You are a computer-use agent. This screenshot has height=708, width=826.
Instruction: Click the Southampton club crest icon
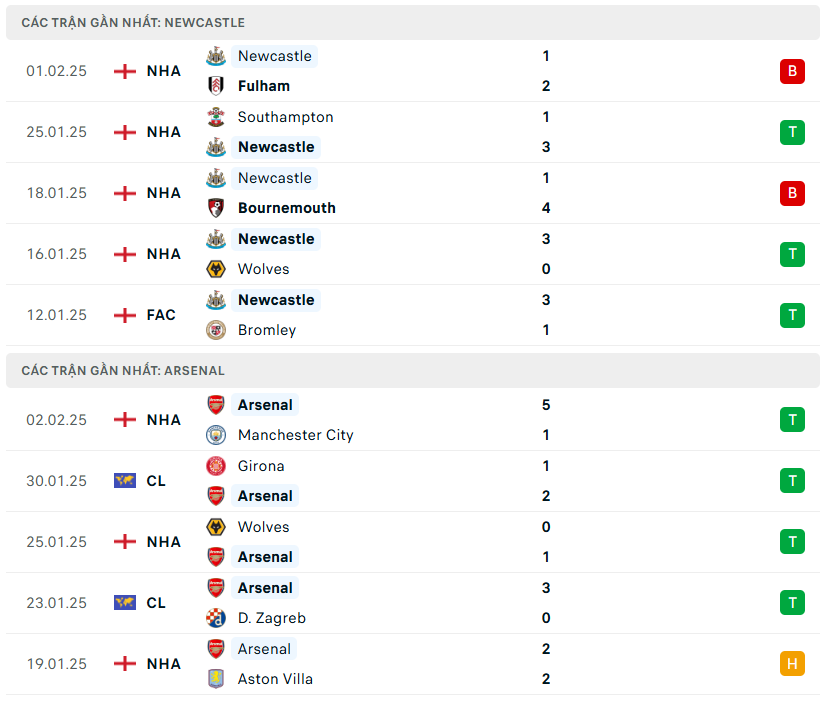(216, 117)
